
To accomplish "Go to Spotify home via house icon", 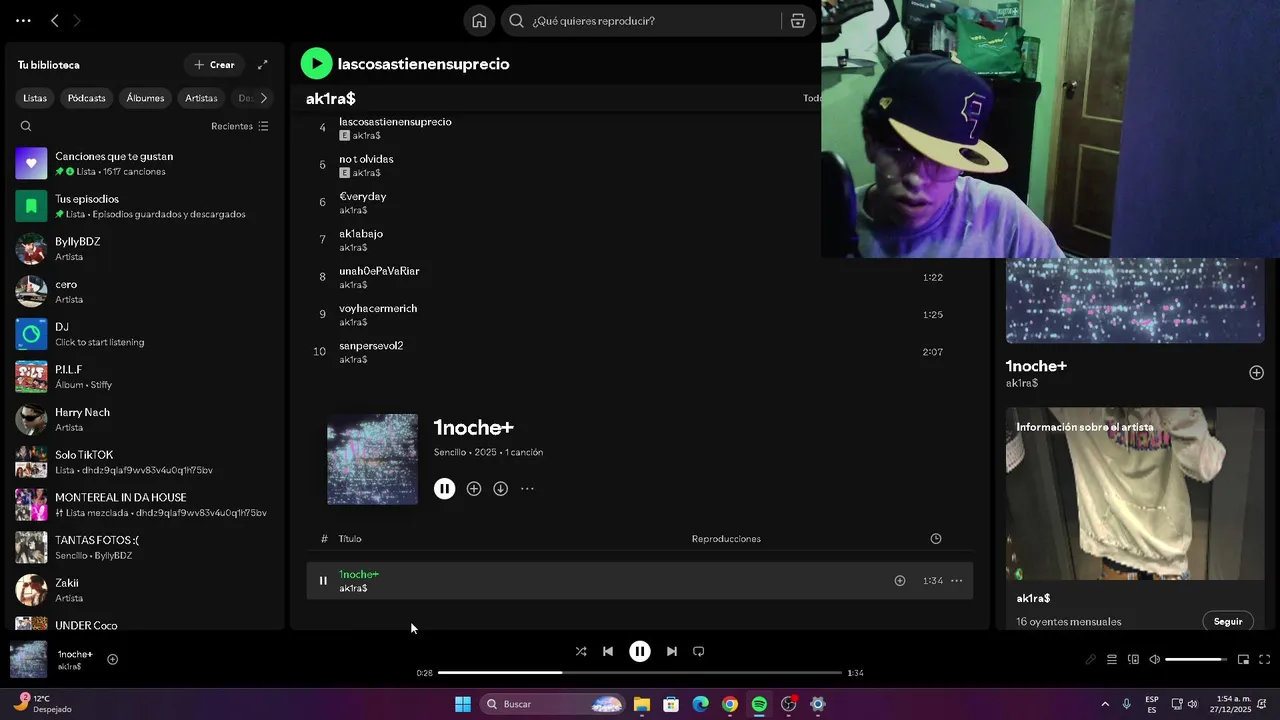I will point(479,21).
